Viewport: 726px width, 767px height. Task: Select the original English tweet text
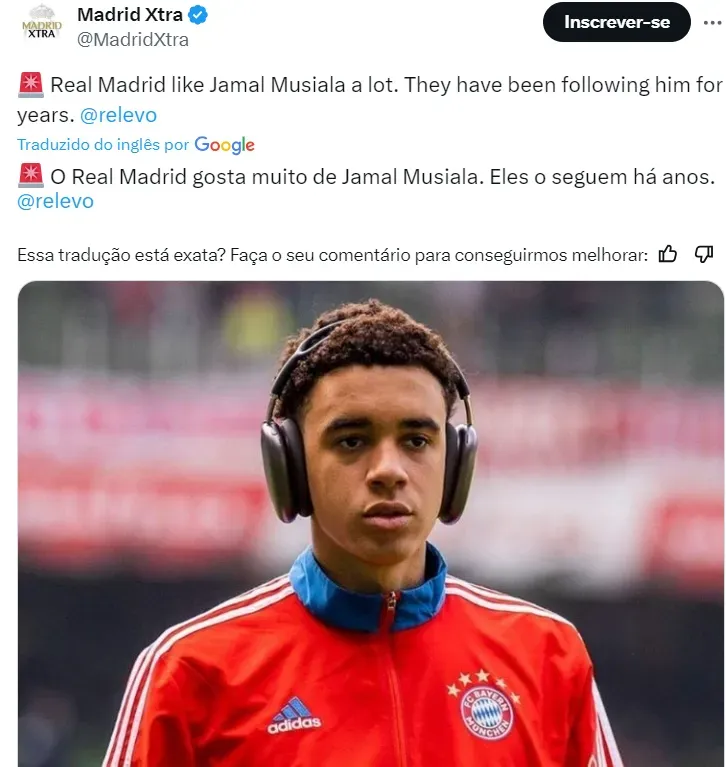click(370, 100)
